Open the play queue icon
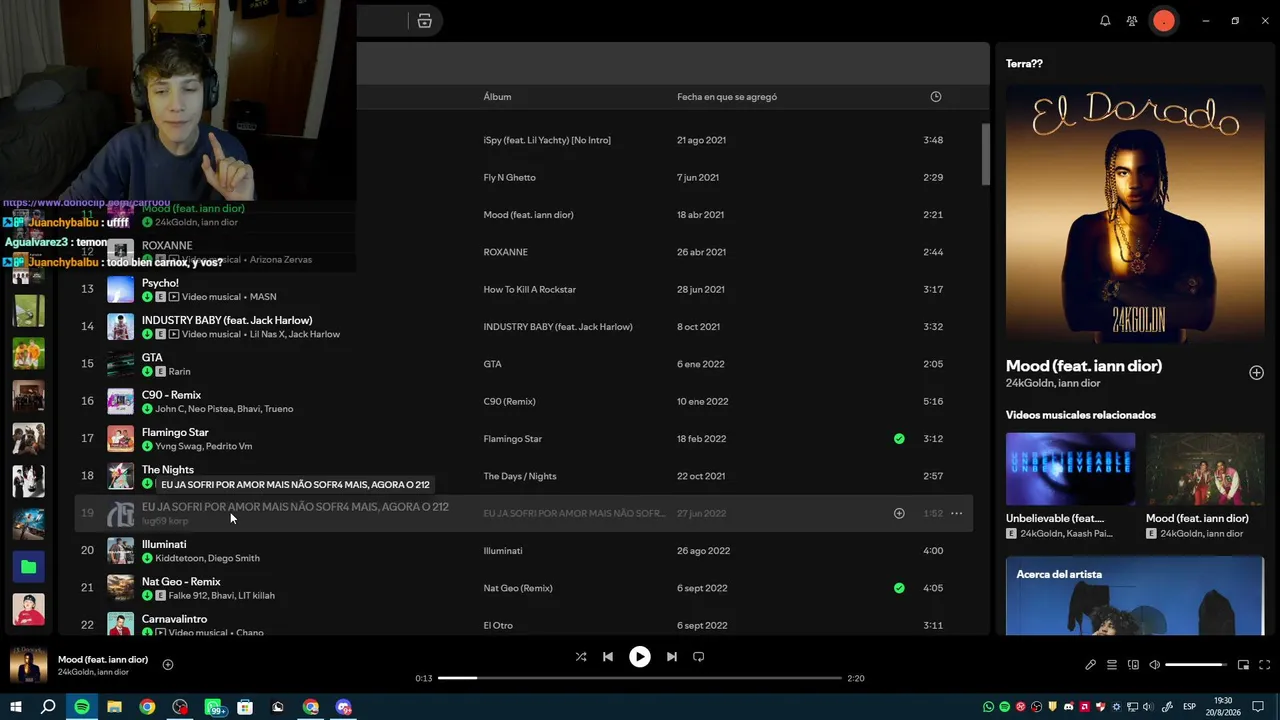This screenshot has height=720, width=1280. [x=1112, y=665]
